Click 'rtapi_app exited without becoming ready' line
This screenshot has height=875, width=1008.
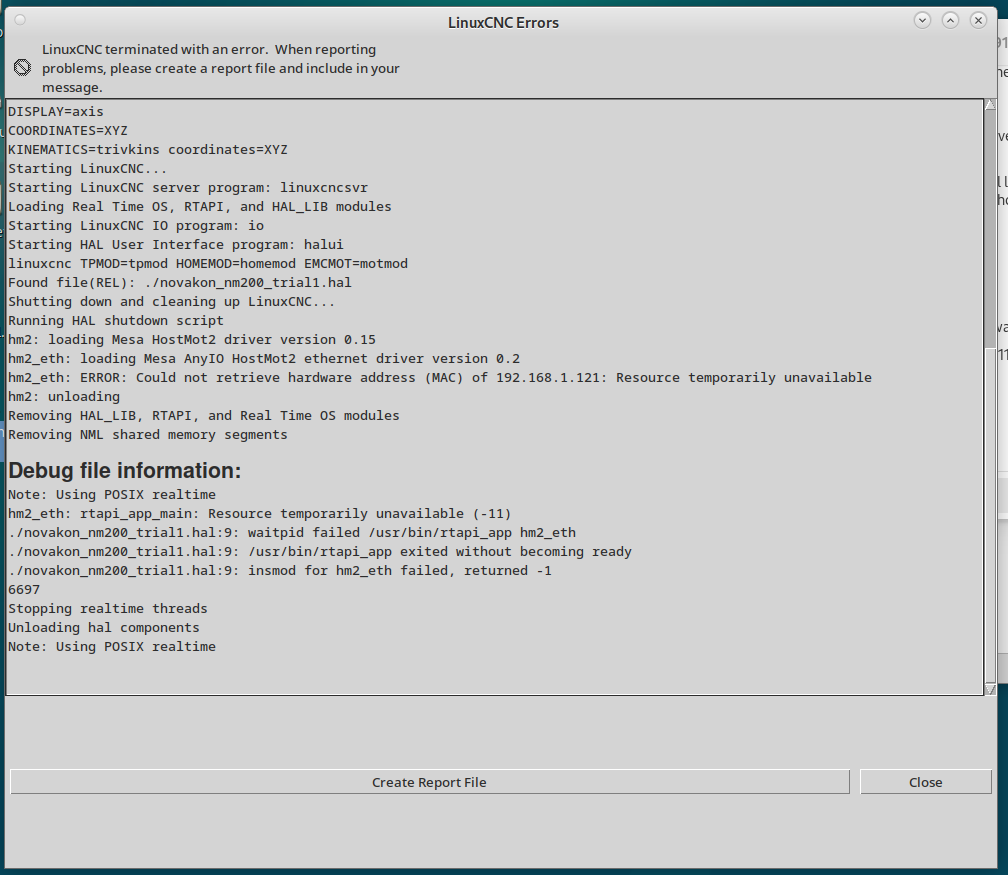(320, 552)
